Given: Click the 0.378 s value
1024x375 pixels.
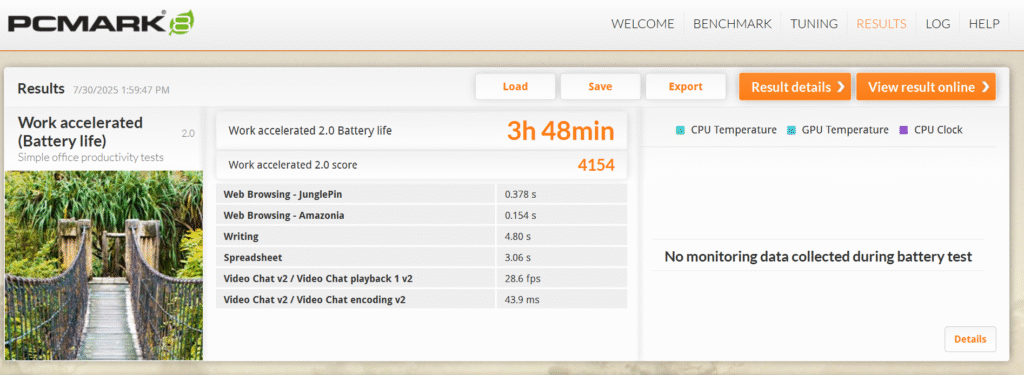Looking at the screenshot, I should [520, 194].
